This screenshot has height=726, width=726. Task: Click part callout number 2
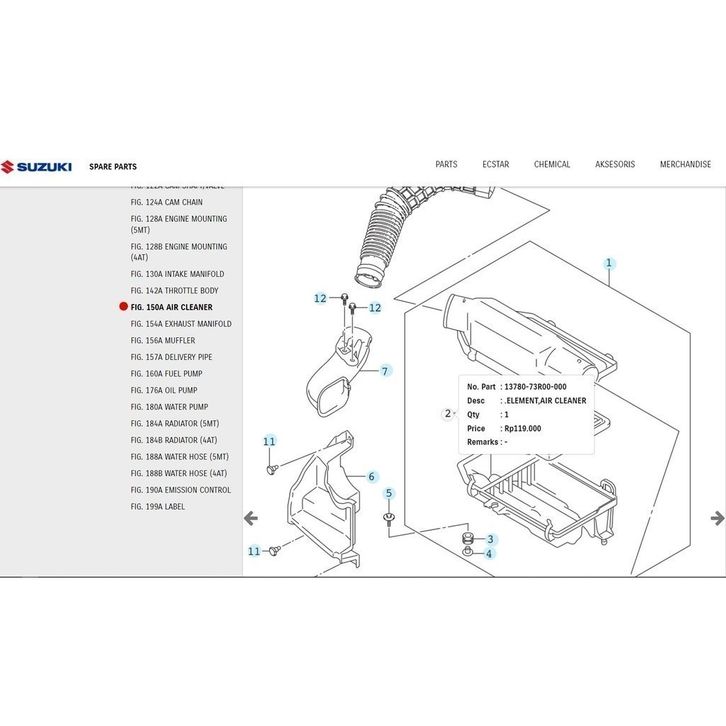(x=447, y=413)
